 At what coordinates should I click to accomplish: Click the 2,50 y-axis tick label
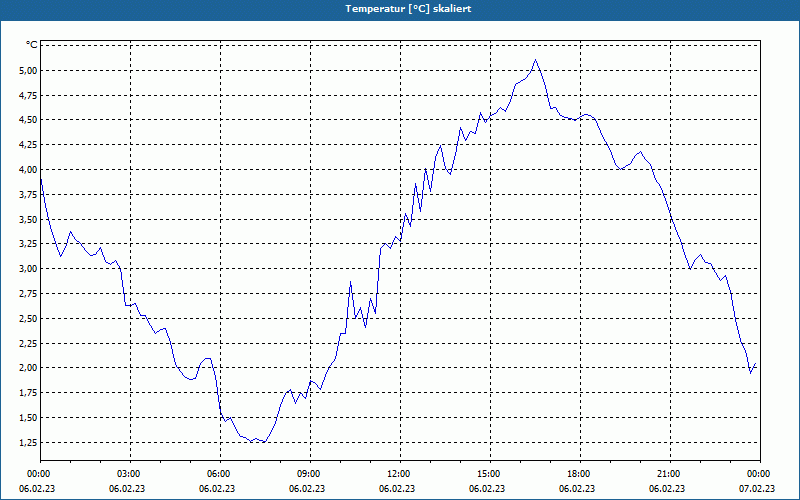[x=27, y=318]
